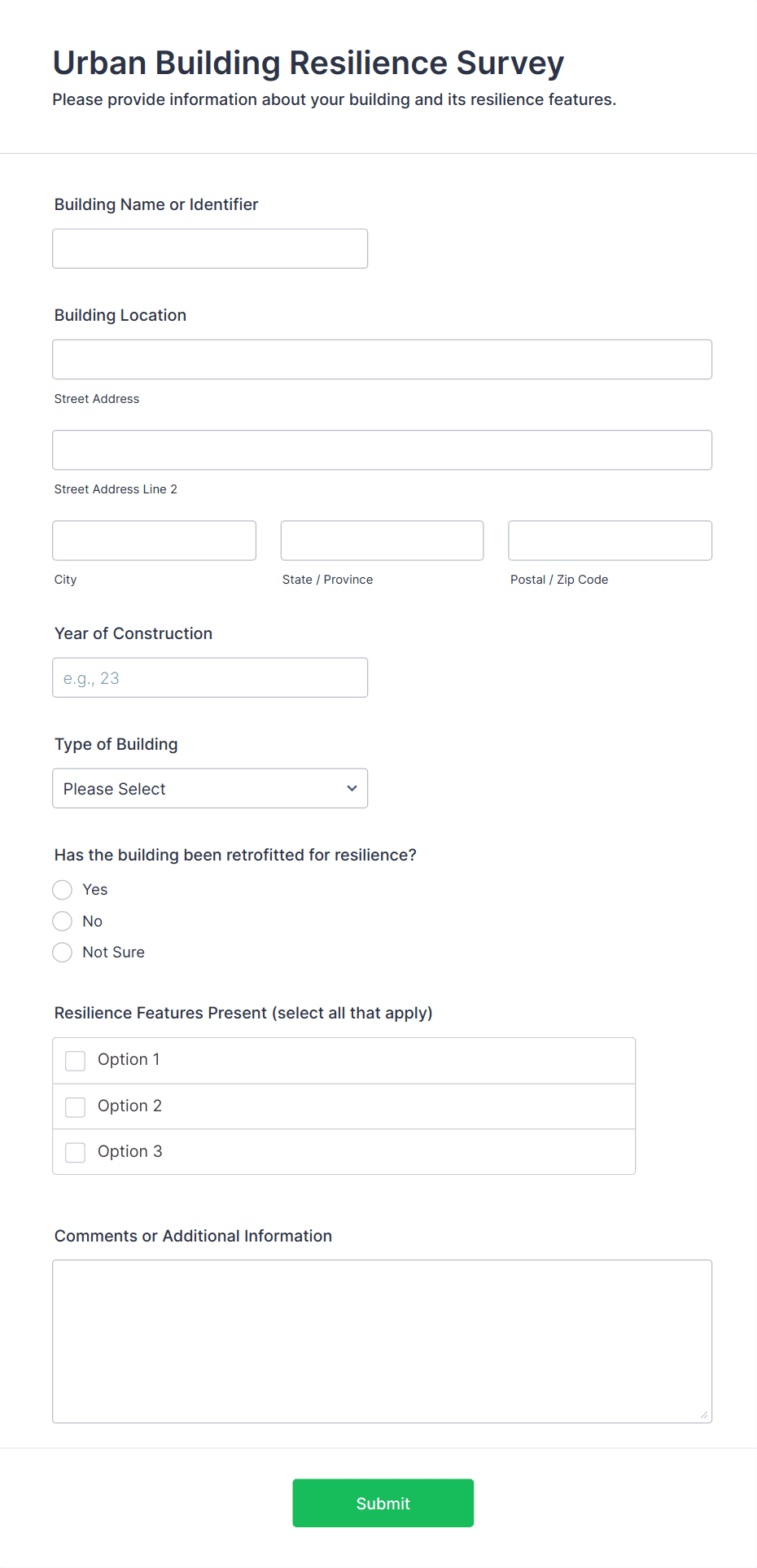Focus the Postal / Zip Code input
757x1568 pixels.
(610, 541)
